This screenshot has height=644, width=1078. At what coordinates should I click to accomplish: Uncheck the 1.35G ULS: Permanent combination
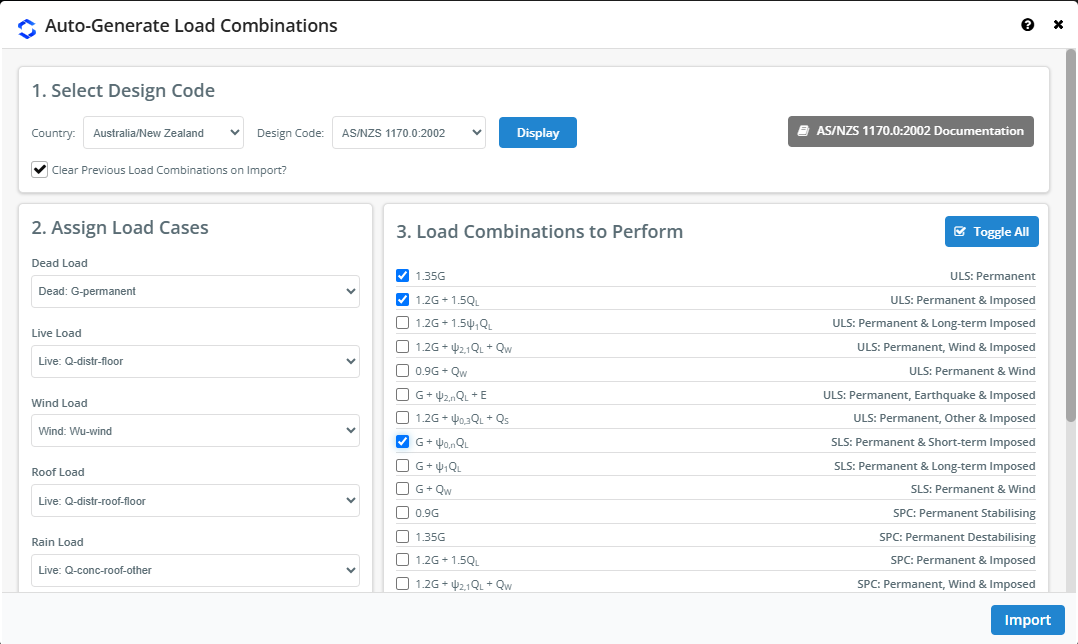click(403, 276)
